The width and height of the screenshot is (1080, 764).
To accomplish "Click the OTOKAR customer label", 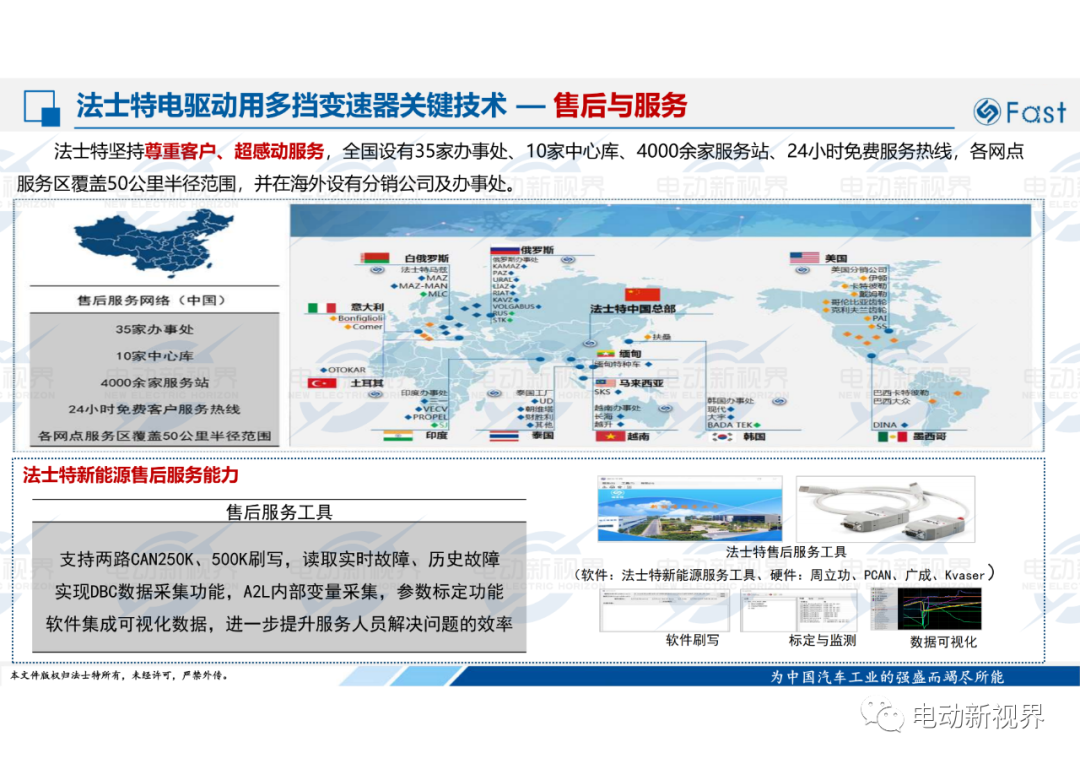I will point(346,370).
